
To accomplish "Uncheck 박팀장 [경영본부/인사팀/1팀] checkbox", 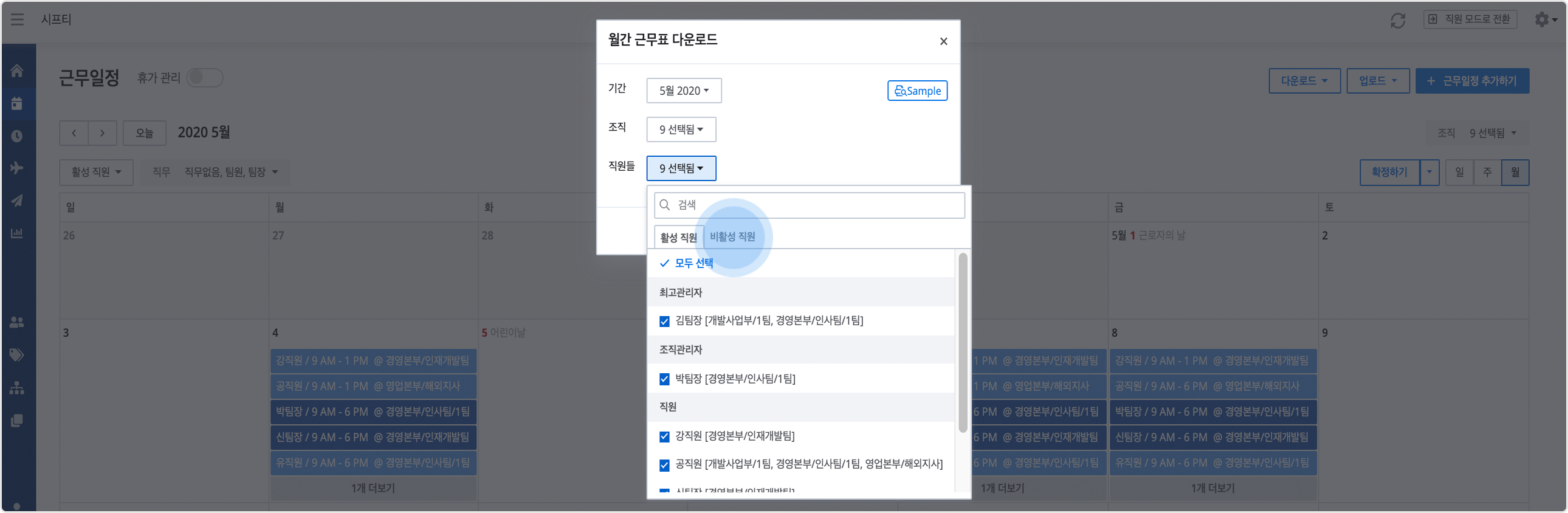I will click(x=664, y=379).
